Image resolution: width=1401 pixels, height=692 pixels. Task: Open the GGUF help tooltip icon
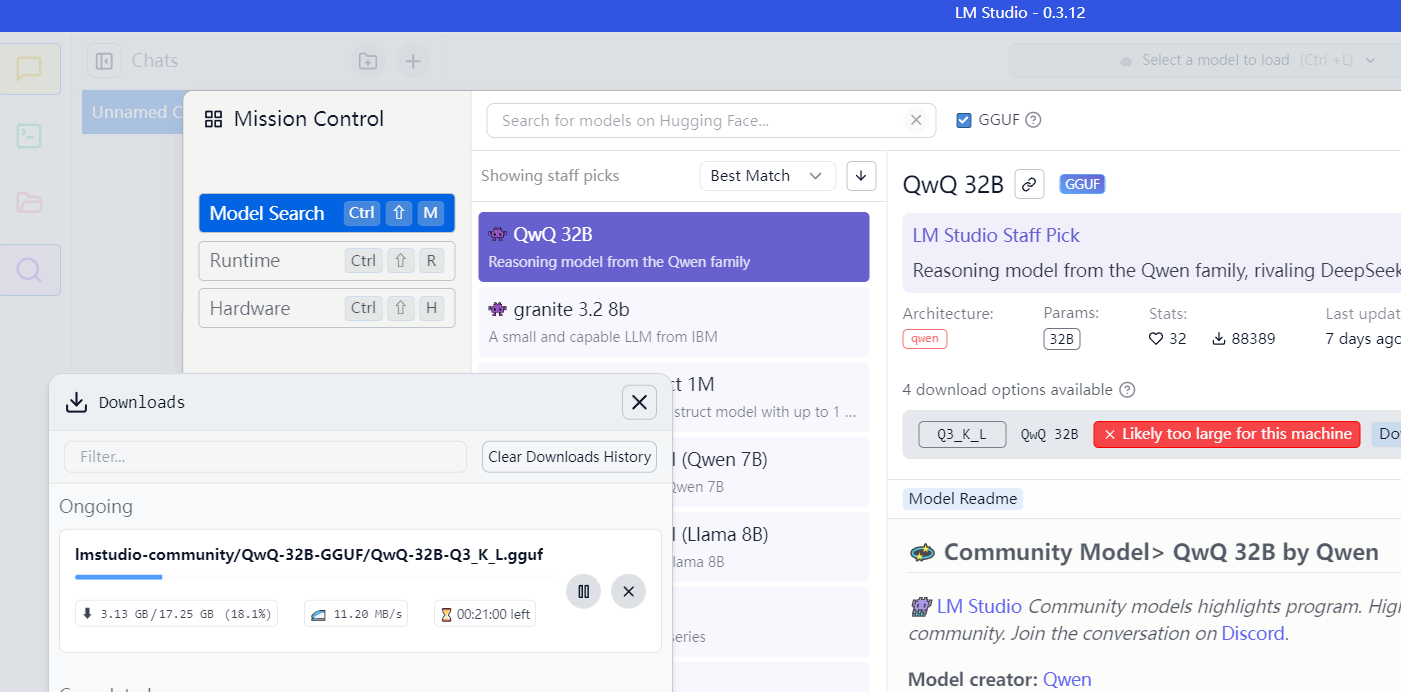click(x=1034, y=120)
